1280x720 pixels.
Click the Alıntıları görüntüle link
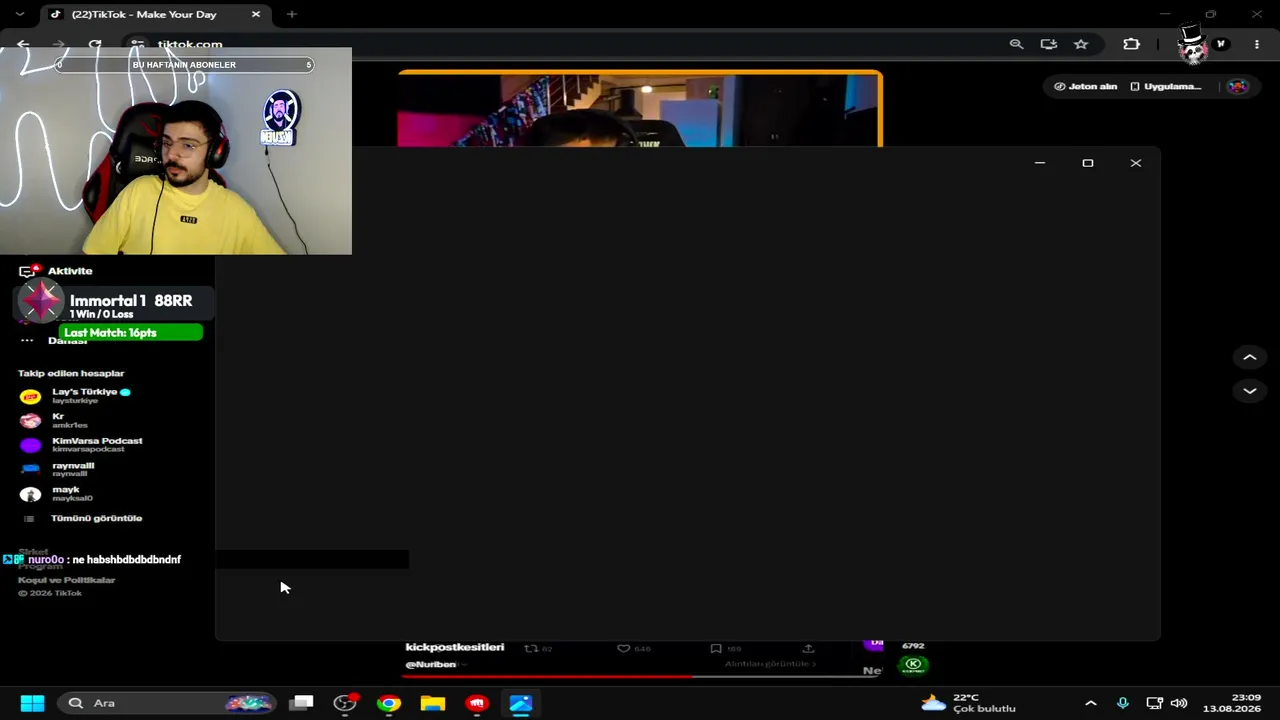[x=770, y=664]
